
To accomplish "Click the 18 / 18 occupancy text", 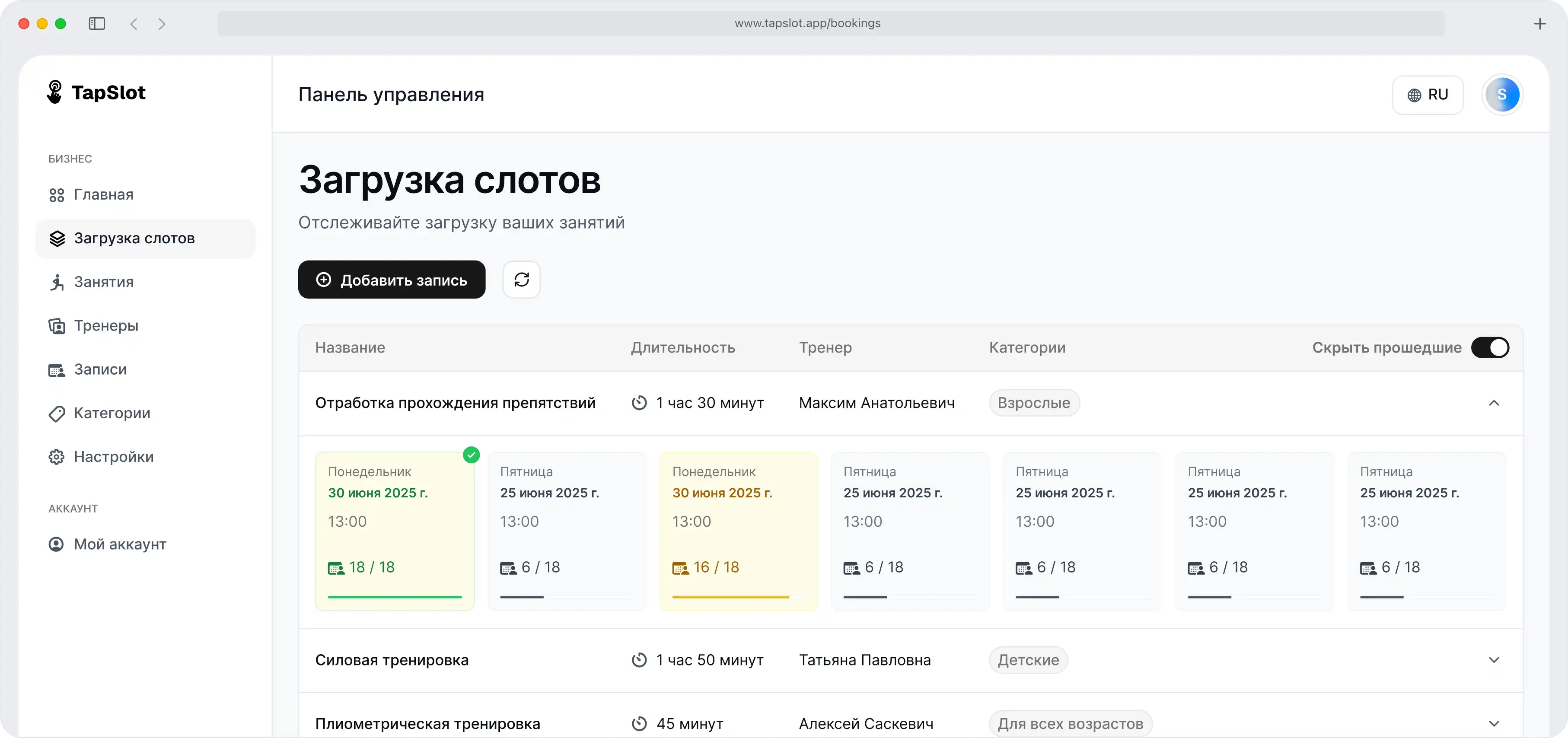I will 372,568.
